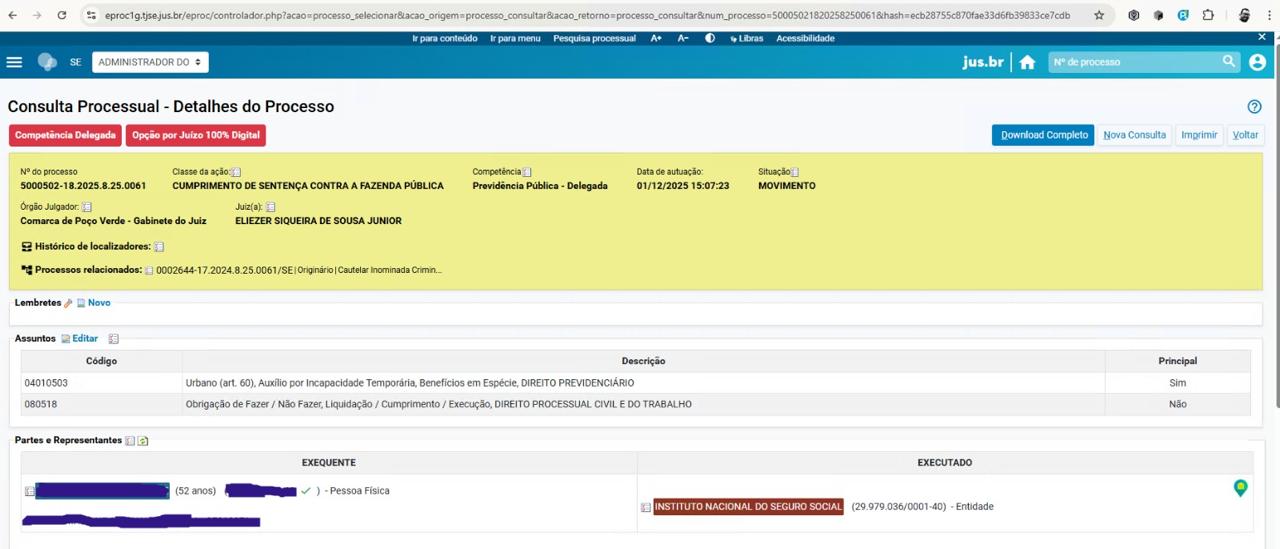Click the green location pin icon
Image resolution: width=1280 pixels, height=549 pixels.
pos(1240,488)
